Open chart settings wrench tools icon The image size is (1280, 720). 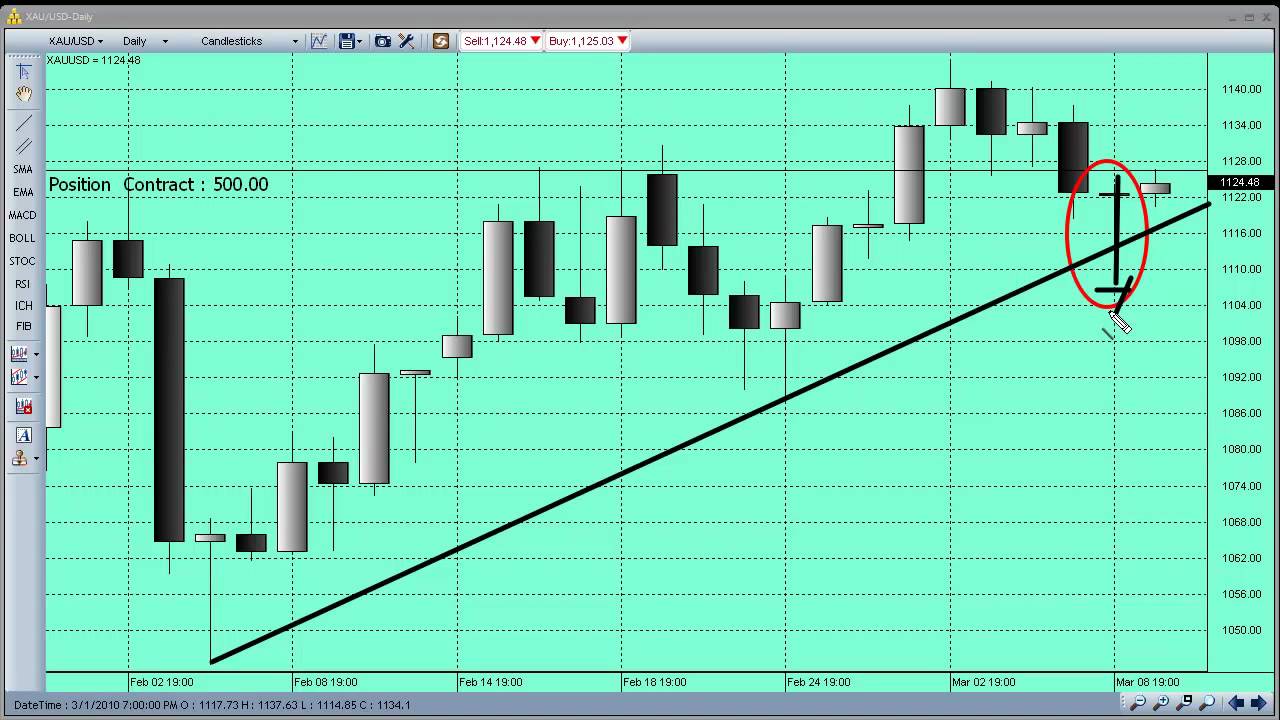click(407, 41)
